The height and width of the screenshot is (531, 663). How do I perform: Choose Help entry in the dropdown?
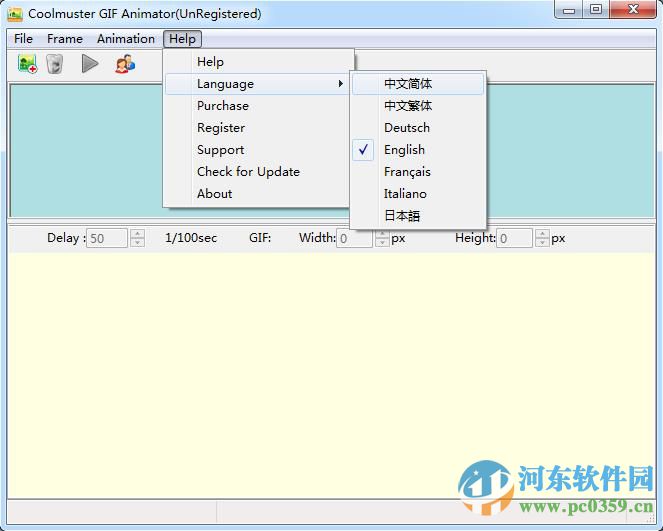(x=258, y=62)
